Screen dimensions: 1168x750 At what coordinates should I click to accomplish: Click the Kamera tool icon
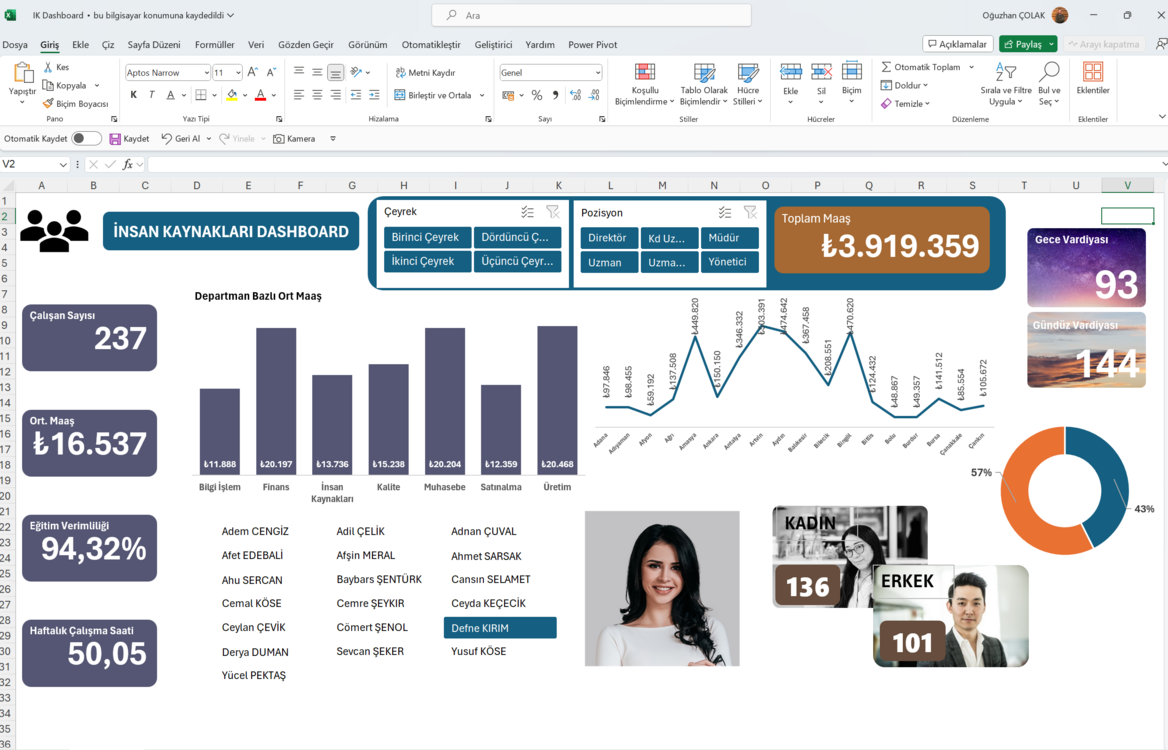tap(279, 139)
